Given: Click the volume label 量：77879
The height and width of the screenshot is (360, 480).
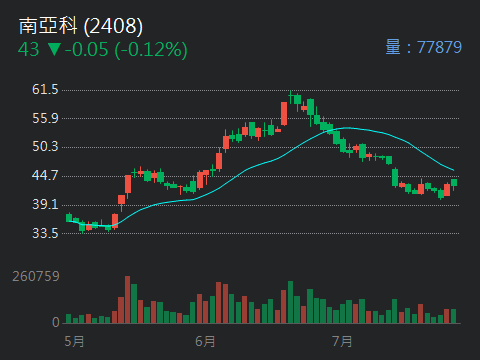Looking at the screenshot, I should pos(424,47).
